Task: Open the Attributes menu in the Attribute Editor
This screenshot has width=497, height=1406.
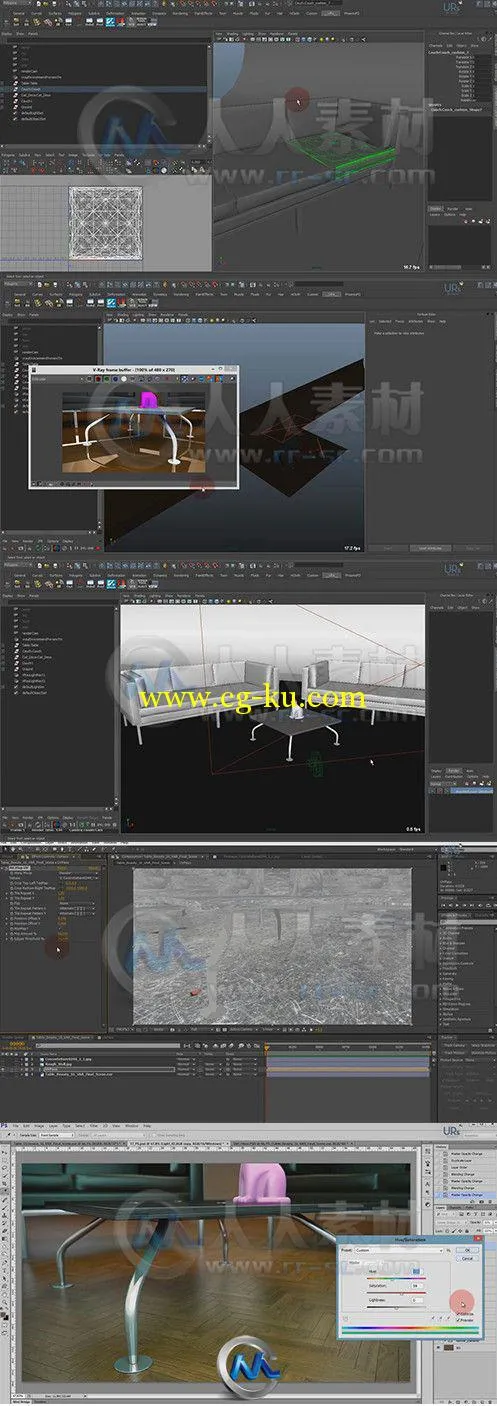Action: [417, 321]
